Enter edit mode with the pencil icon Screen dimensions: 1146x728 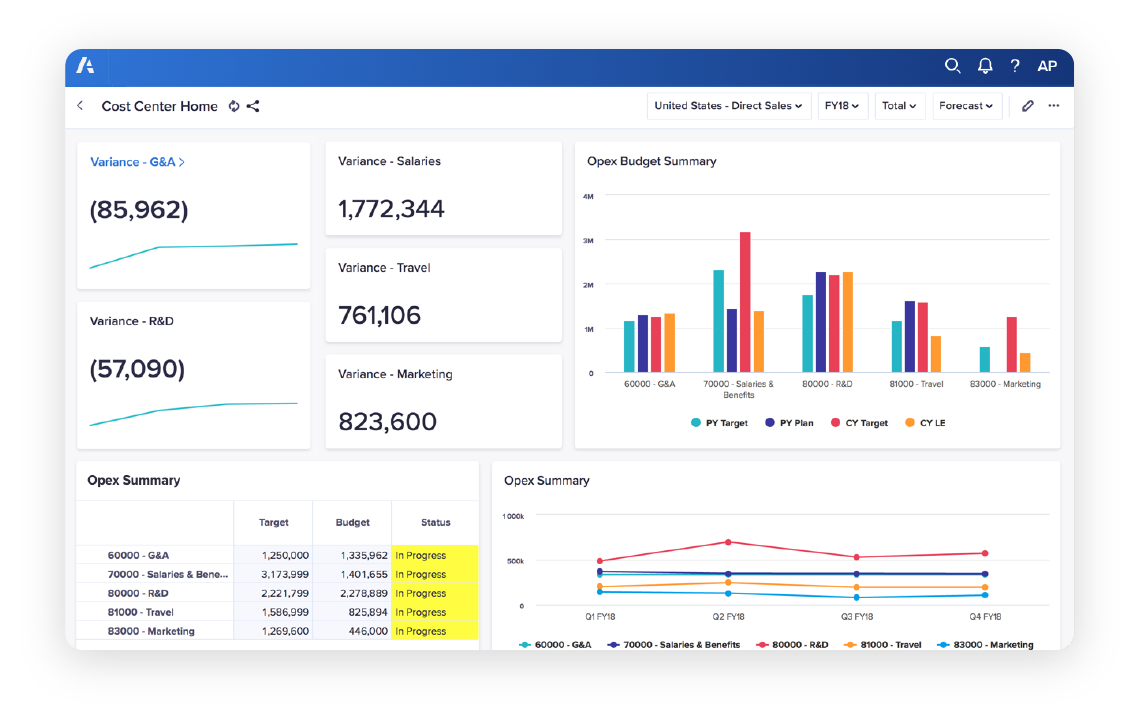1028,105
